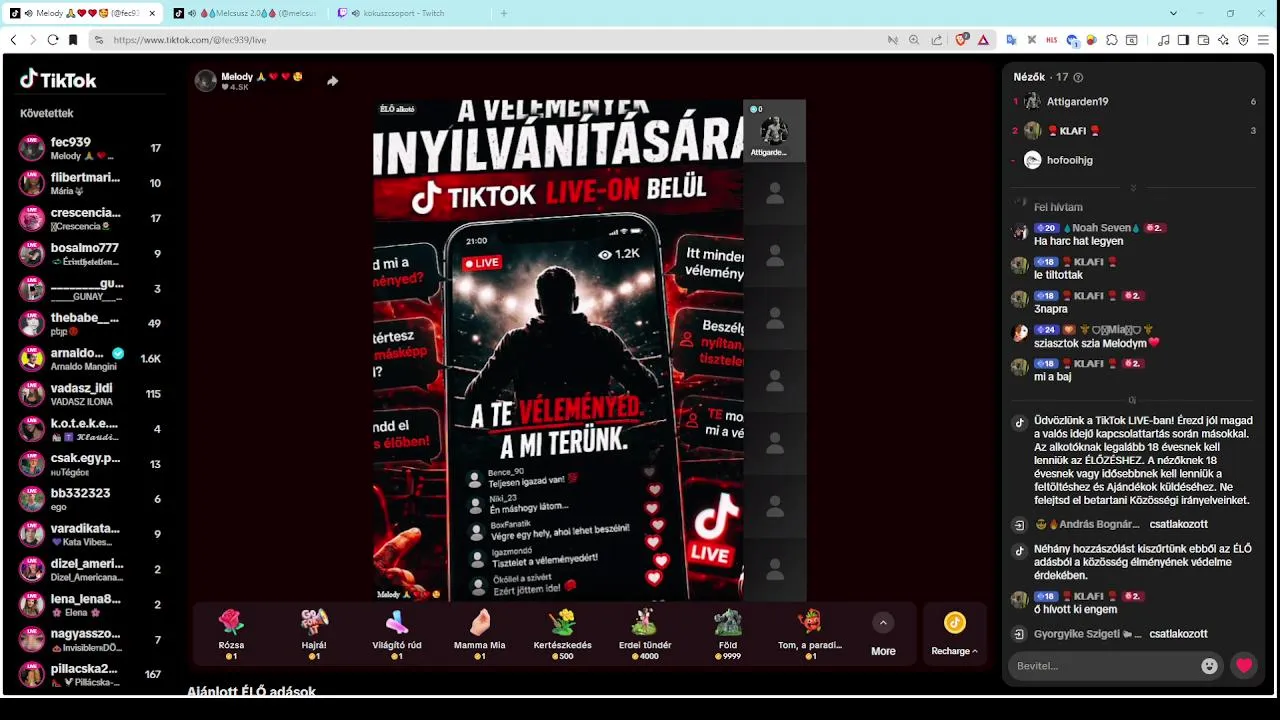Open flibertmari... live channel

coord(91,183)
